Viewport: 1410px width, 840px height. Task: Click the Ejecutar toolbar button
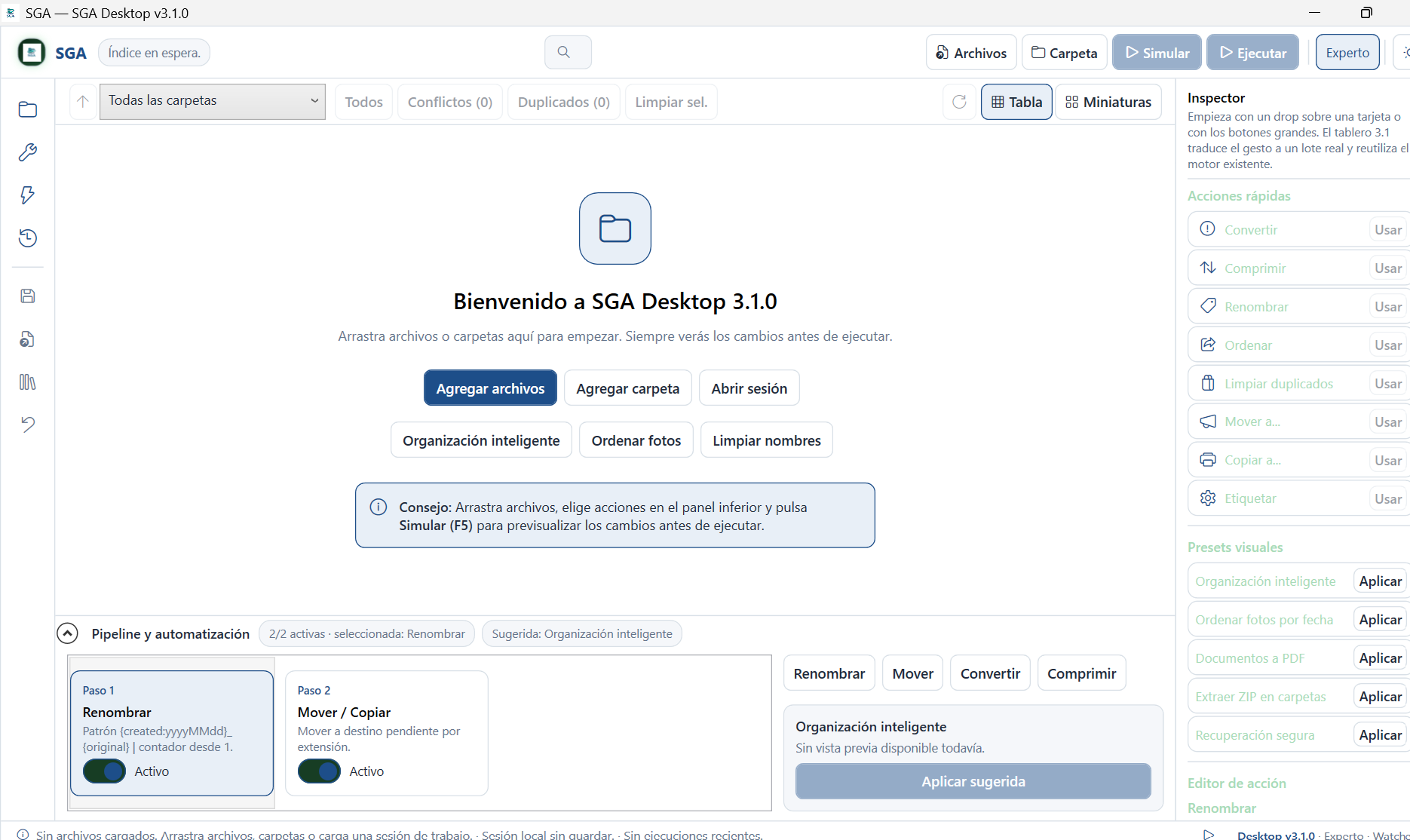(x=1252, y=52)
